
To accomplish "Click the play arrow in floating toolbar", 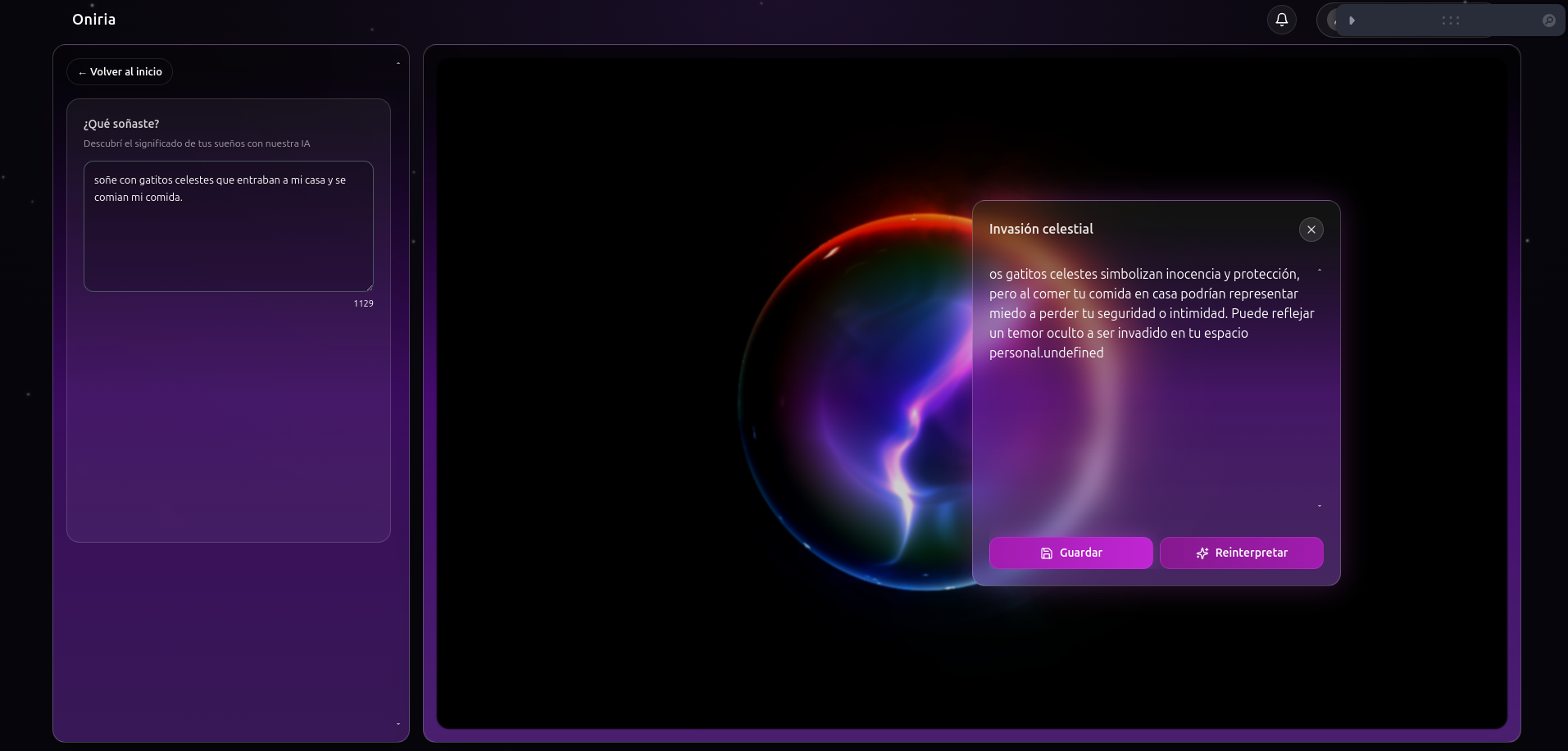I will pos(1352,20).
